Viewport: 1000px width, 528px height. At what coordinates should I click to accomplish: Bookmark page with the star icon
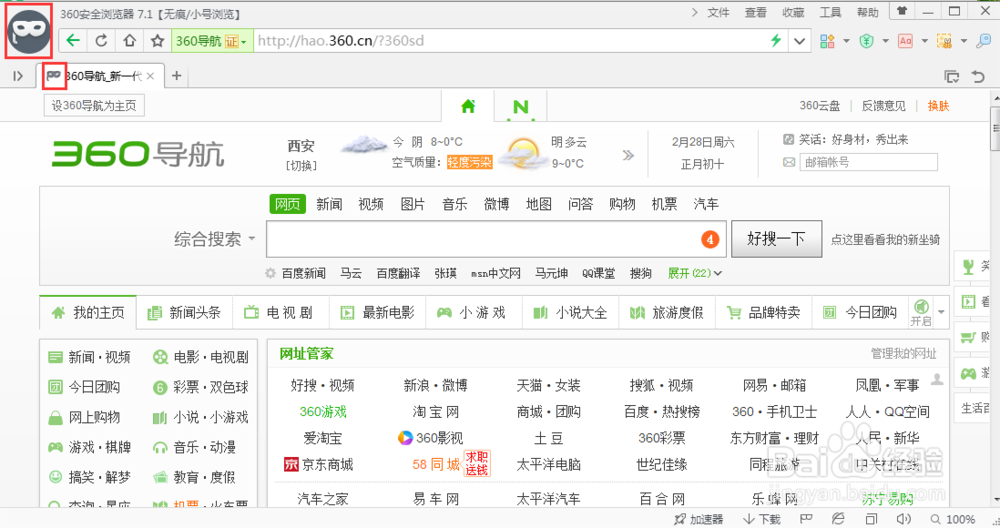point(158,41)
